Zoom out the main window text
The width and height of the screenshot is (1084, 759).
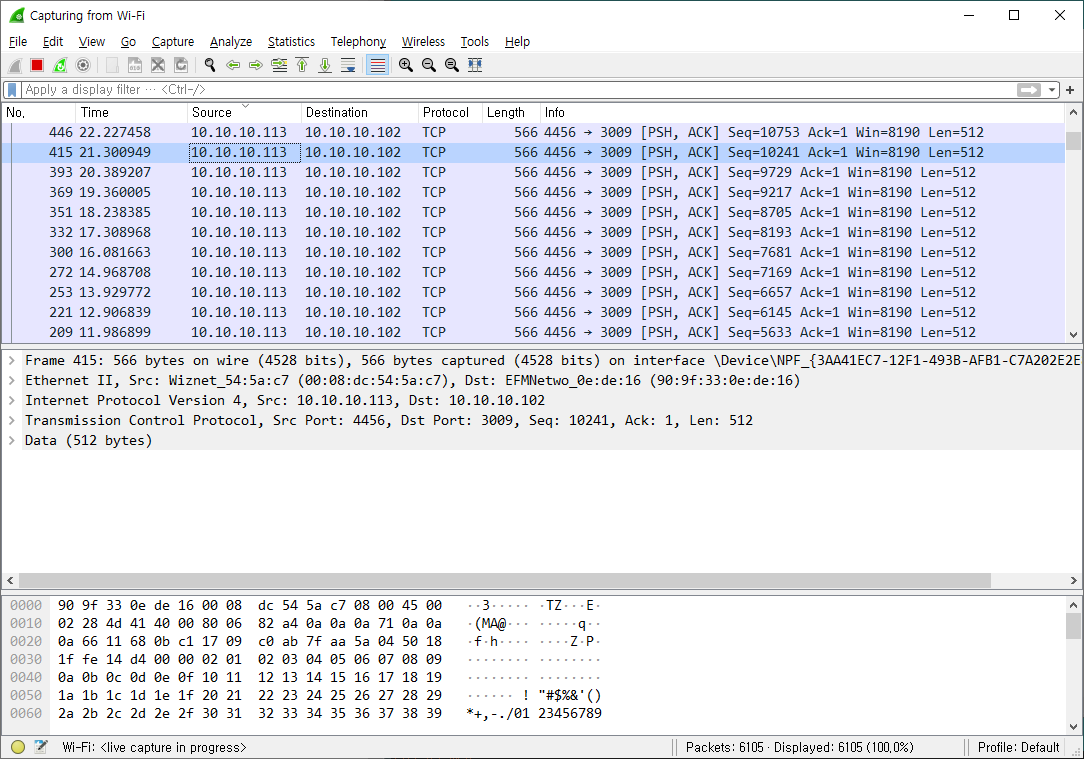(429, 65)
